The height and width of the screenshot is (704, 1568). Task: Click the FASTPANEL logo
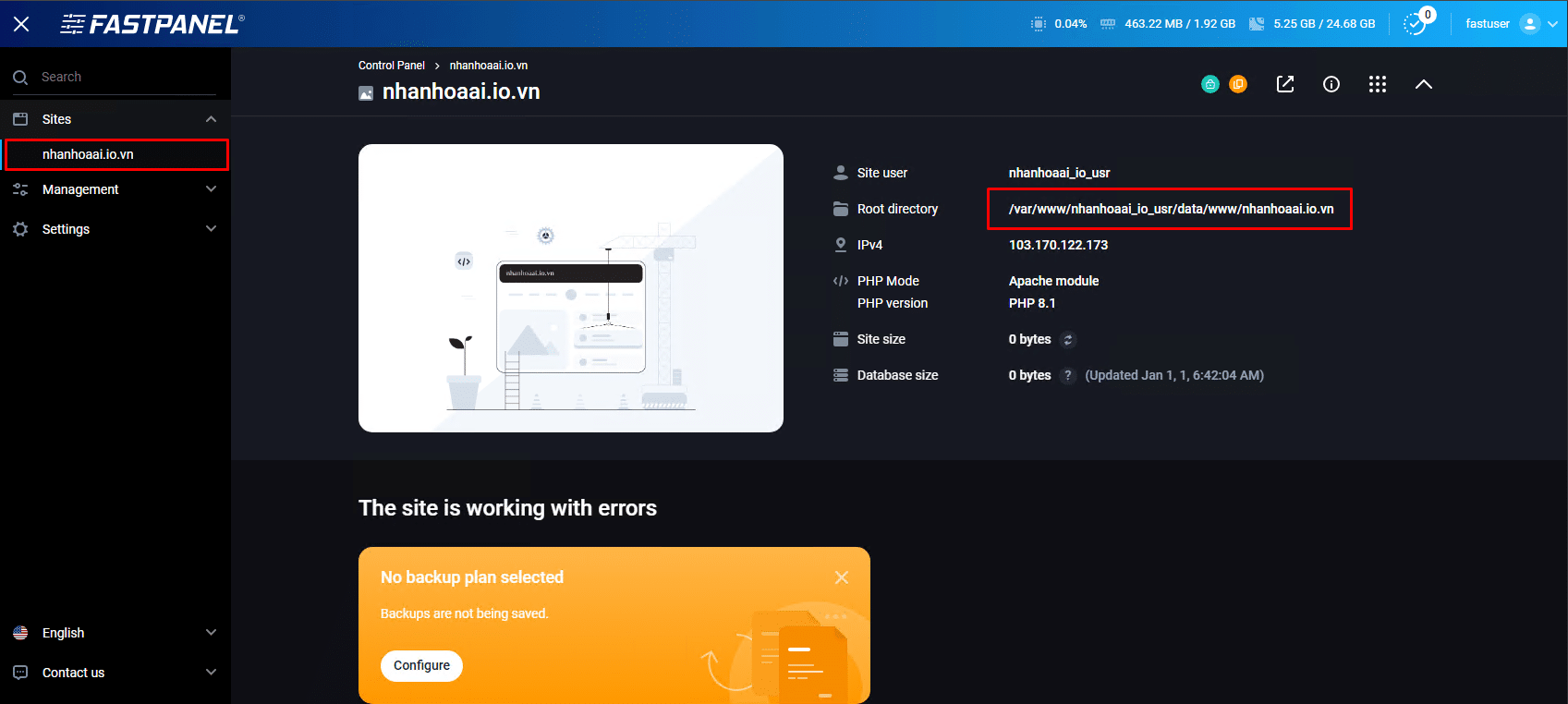pos(152,24)
